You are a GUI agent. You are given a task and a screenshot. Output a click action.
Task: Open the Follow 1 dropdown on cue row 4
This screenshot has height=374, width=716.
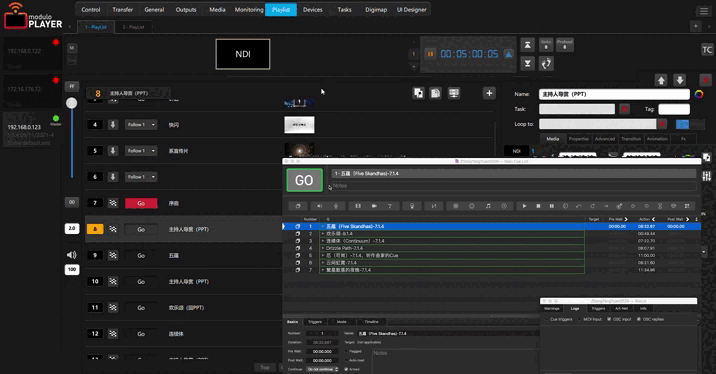tap(141, 125)
